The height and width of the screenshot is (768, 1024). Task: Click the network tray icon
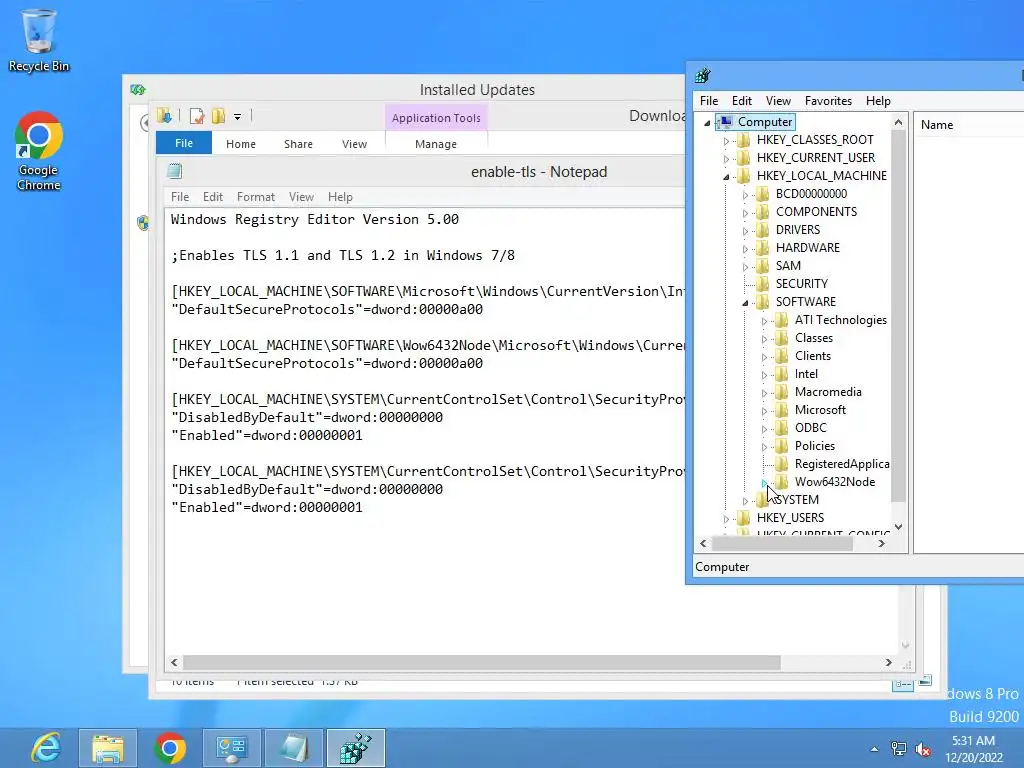click(899, 749)
